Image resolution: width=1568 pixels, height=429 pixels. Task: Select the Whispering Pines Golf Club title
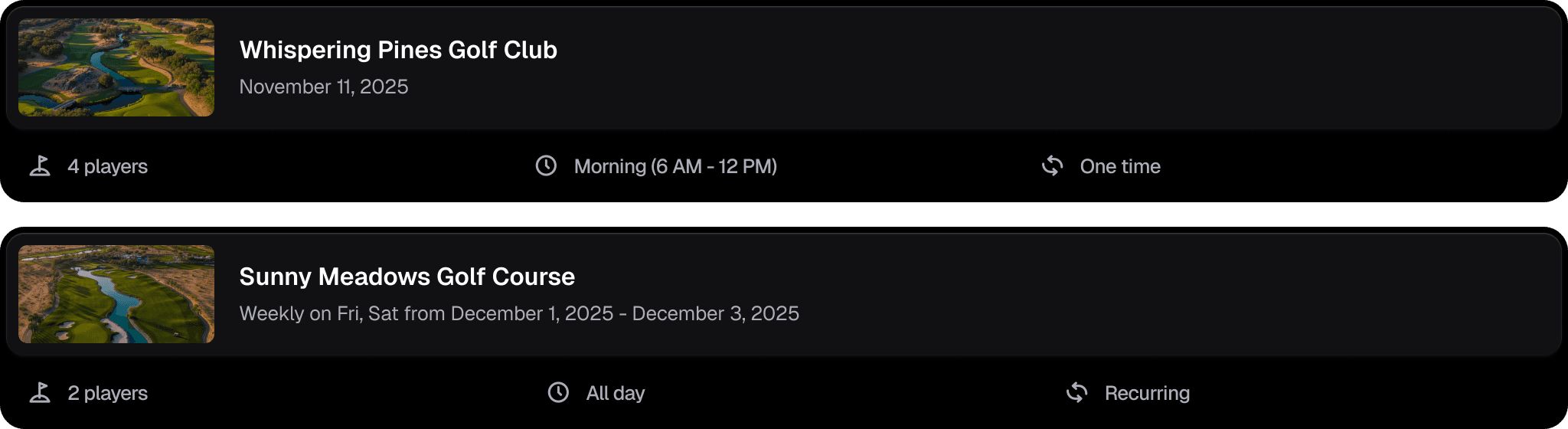[398, 50]
